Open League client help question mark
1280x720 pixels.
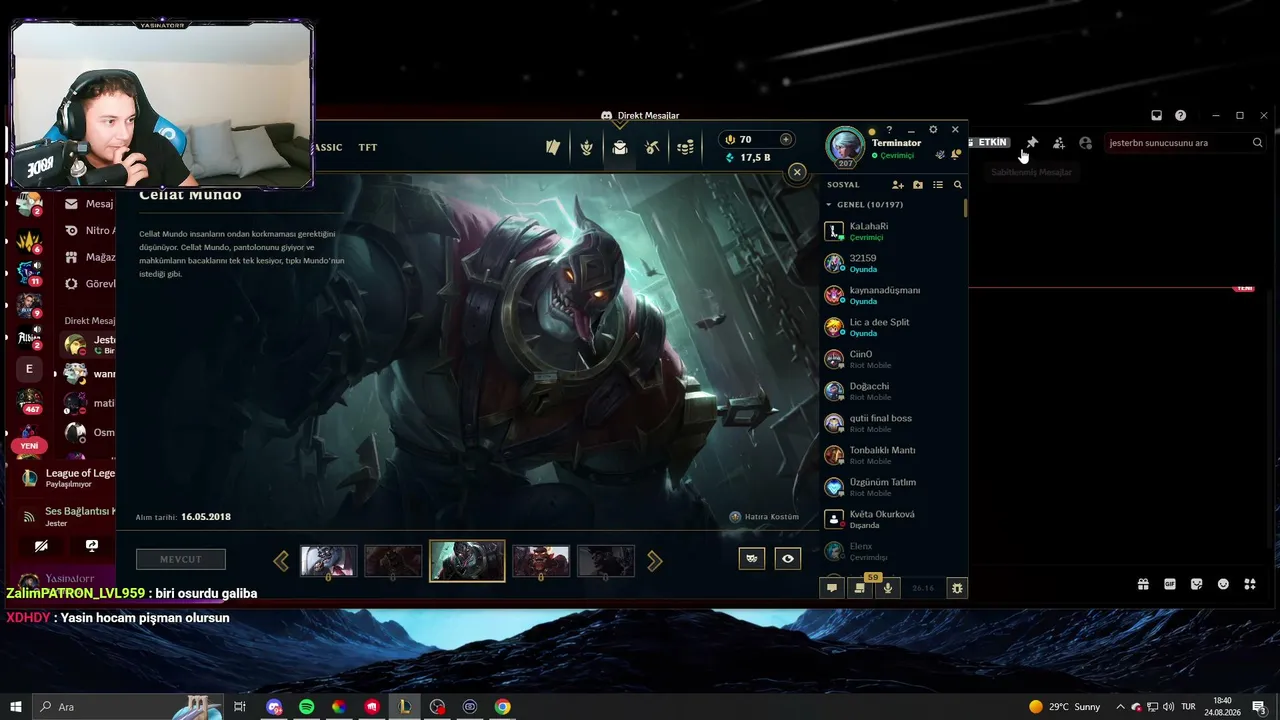click(x=889, y=130)
